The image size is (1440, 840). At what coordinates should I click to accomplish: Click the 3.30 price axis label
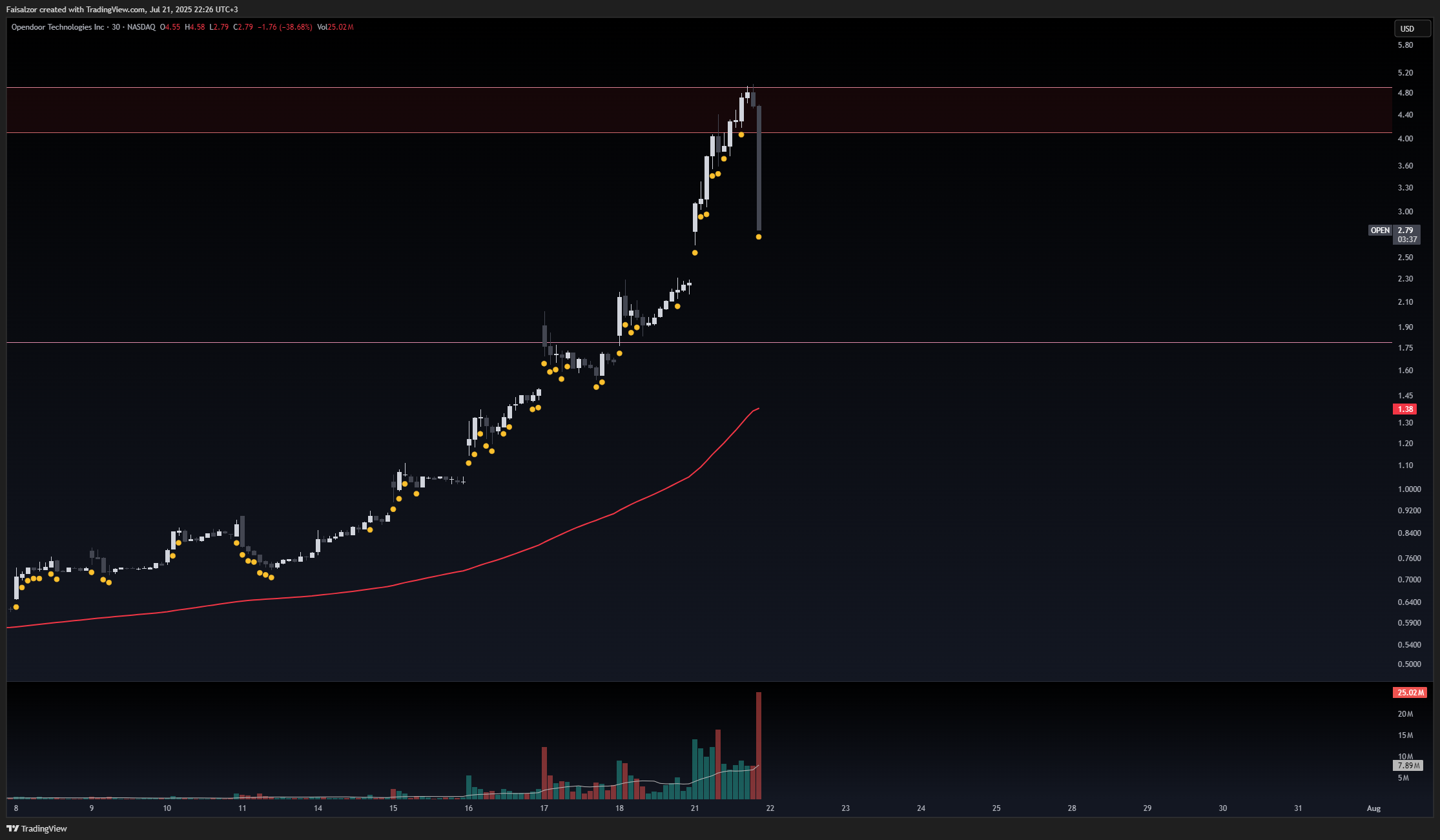point(1405,188)
